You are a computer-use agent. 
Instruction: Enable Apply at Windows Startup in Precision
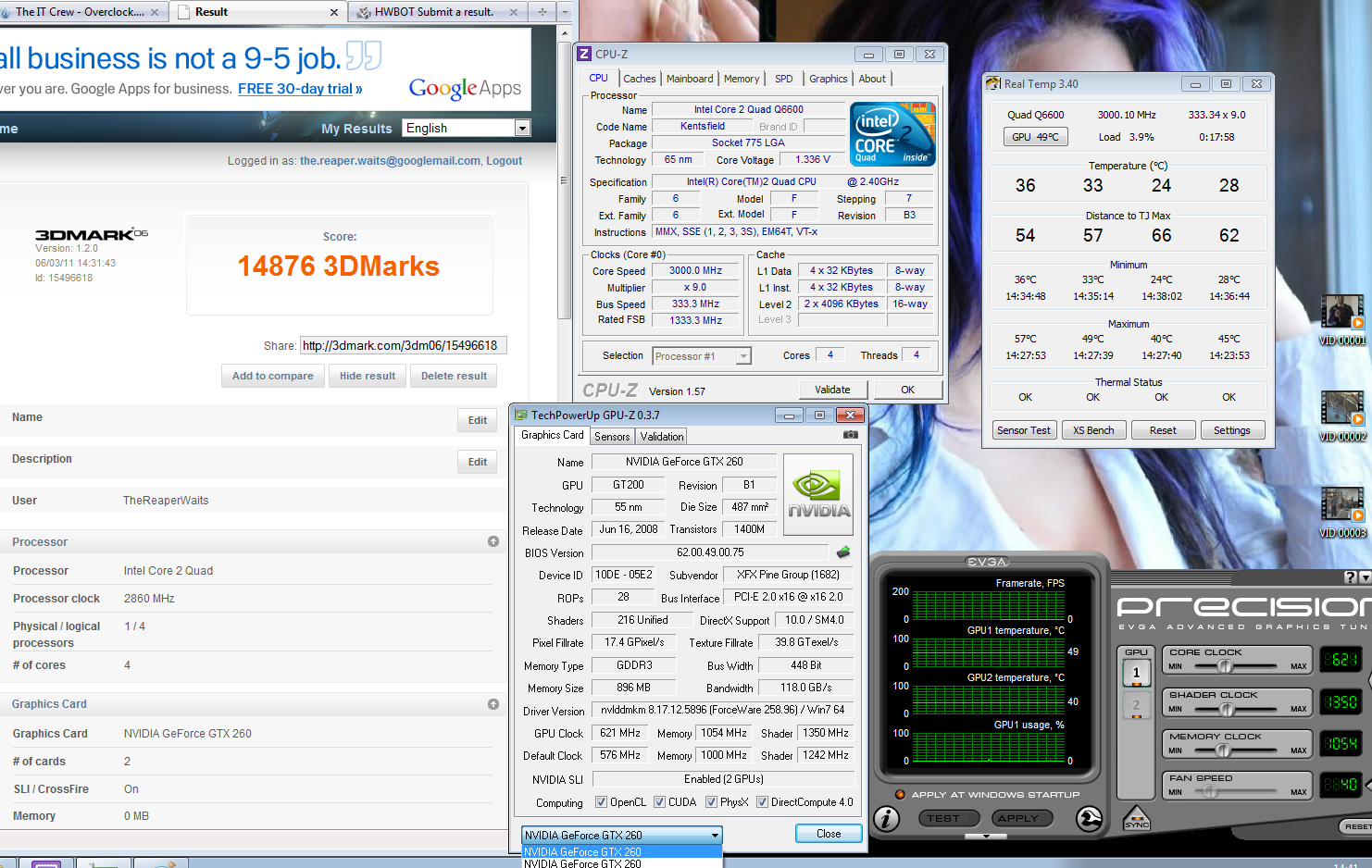click(900, 794)
